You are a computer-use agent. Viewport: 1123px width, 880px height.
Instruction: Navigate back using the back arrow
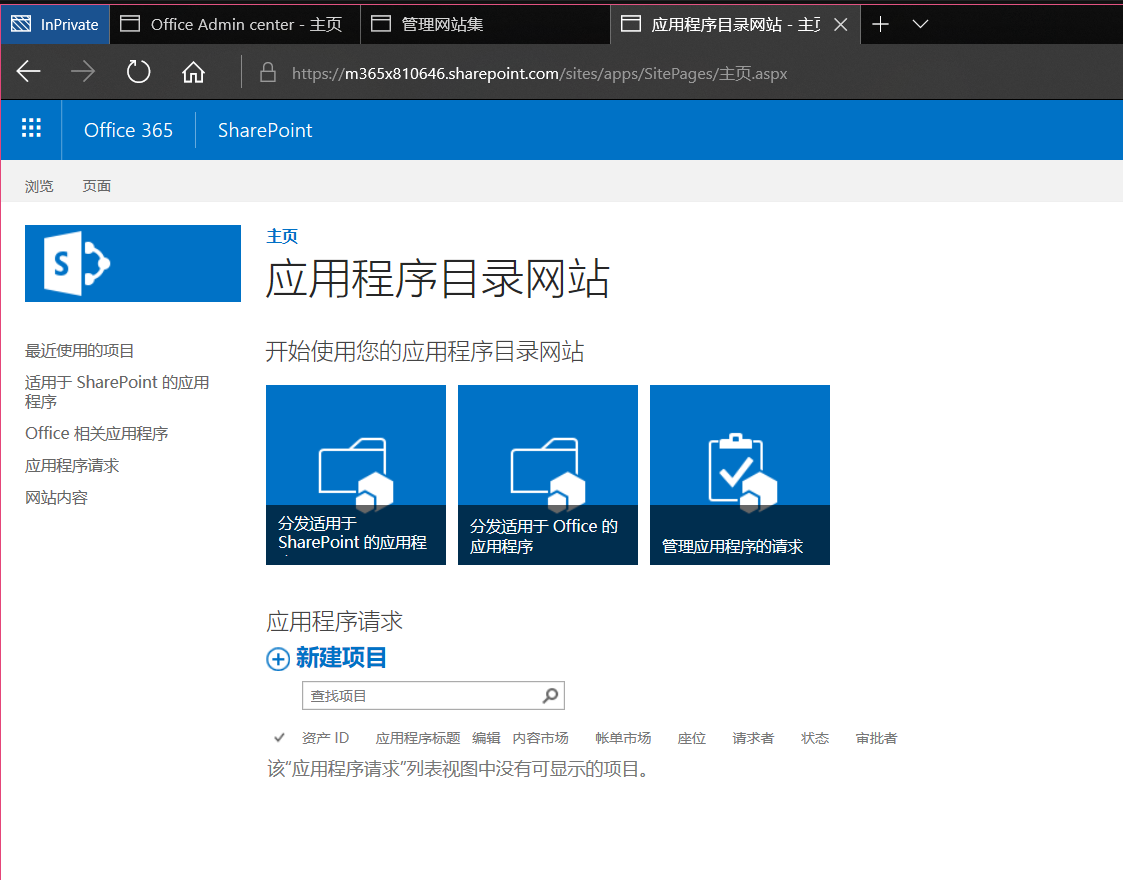point(28,72)
